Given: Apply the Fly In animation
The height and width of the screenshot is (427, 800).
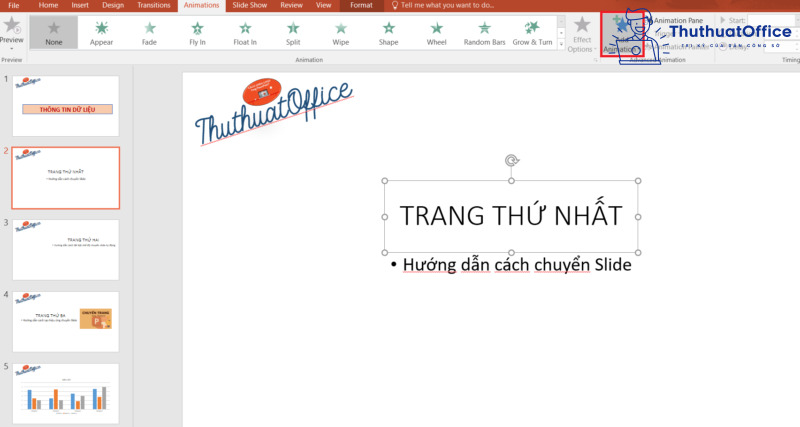Looking at the screenshot, I should pyautogui.click(x=197, y=32).
